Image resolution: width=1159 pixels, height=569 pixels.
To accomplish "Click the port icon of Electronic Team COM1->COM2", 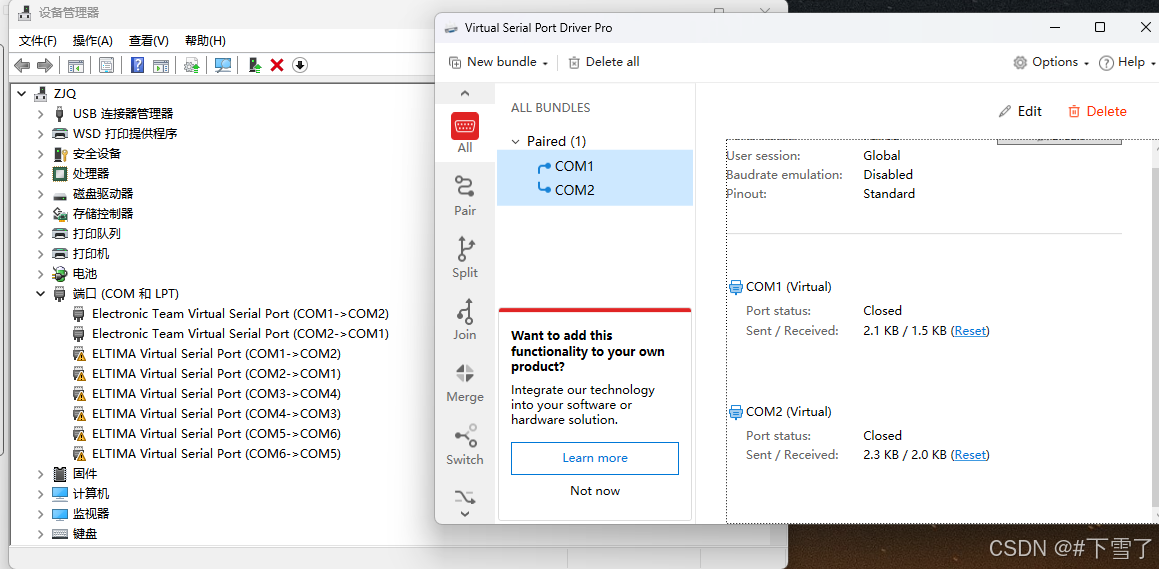I will (x=79, y=313).
